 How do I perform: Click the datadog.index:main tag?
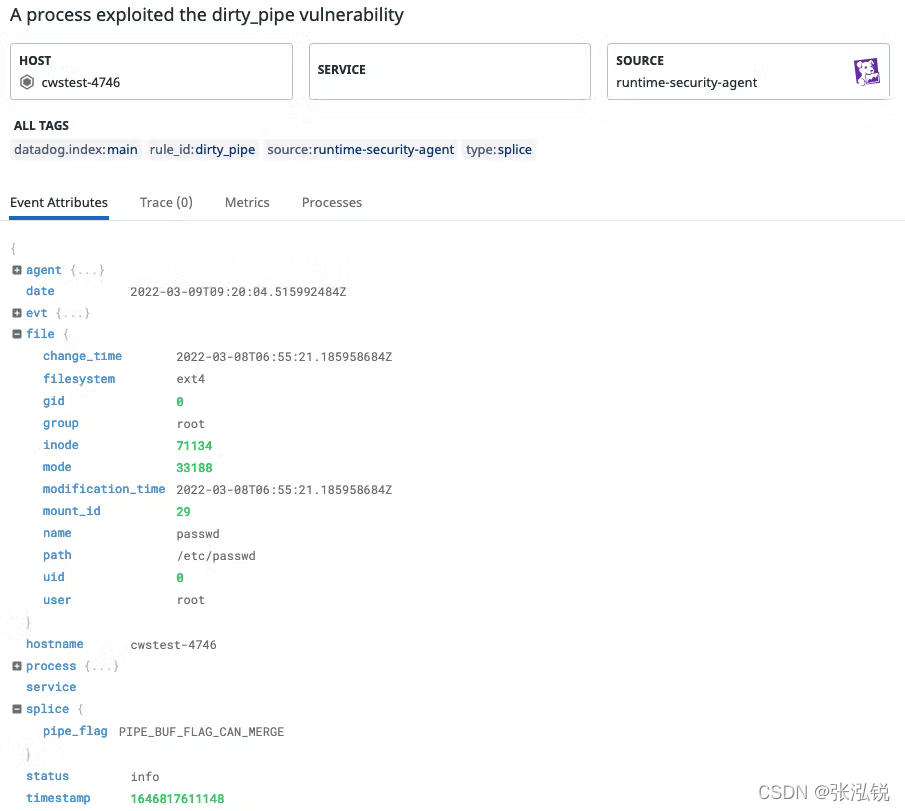76,150
